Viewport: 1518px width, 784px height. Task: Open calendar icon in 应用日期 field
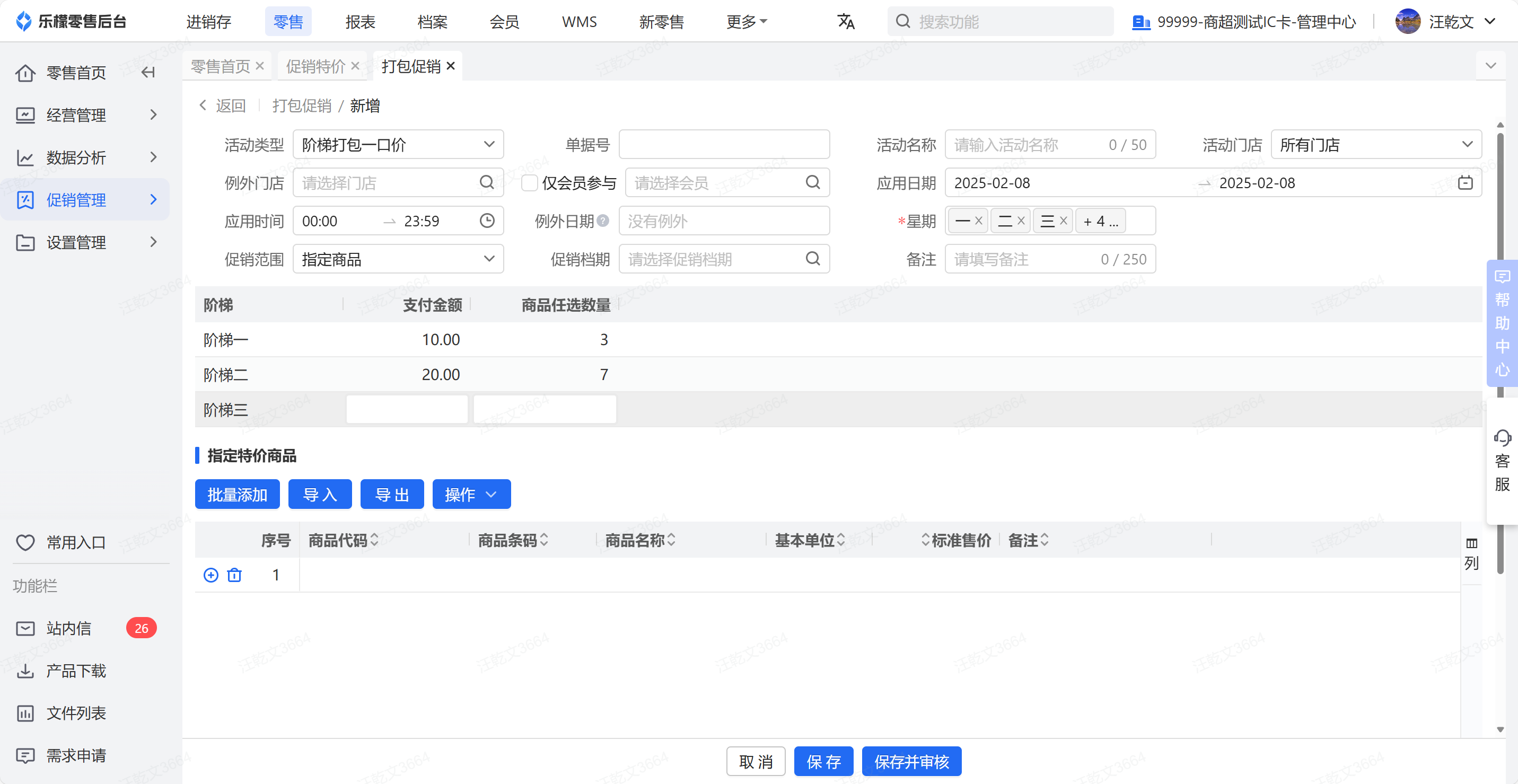point(1465,182)
